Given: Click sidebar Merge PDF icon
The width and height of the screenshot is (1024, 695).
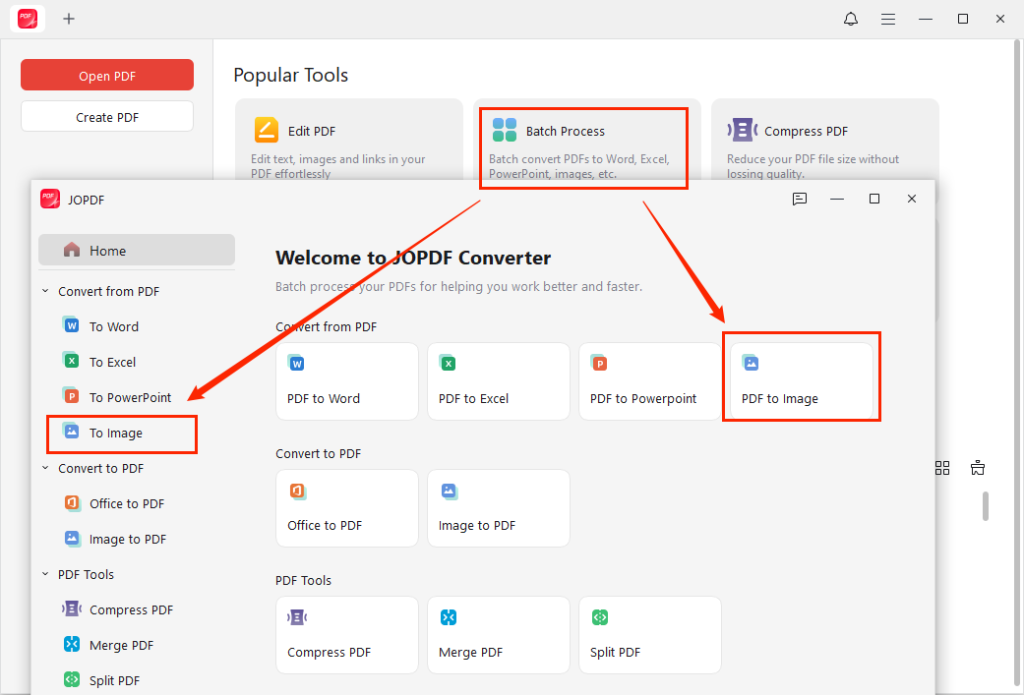Looking at the screenshot, I should [x=72, y=644].
